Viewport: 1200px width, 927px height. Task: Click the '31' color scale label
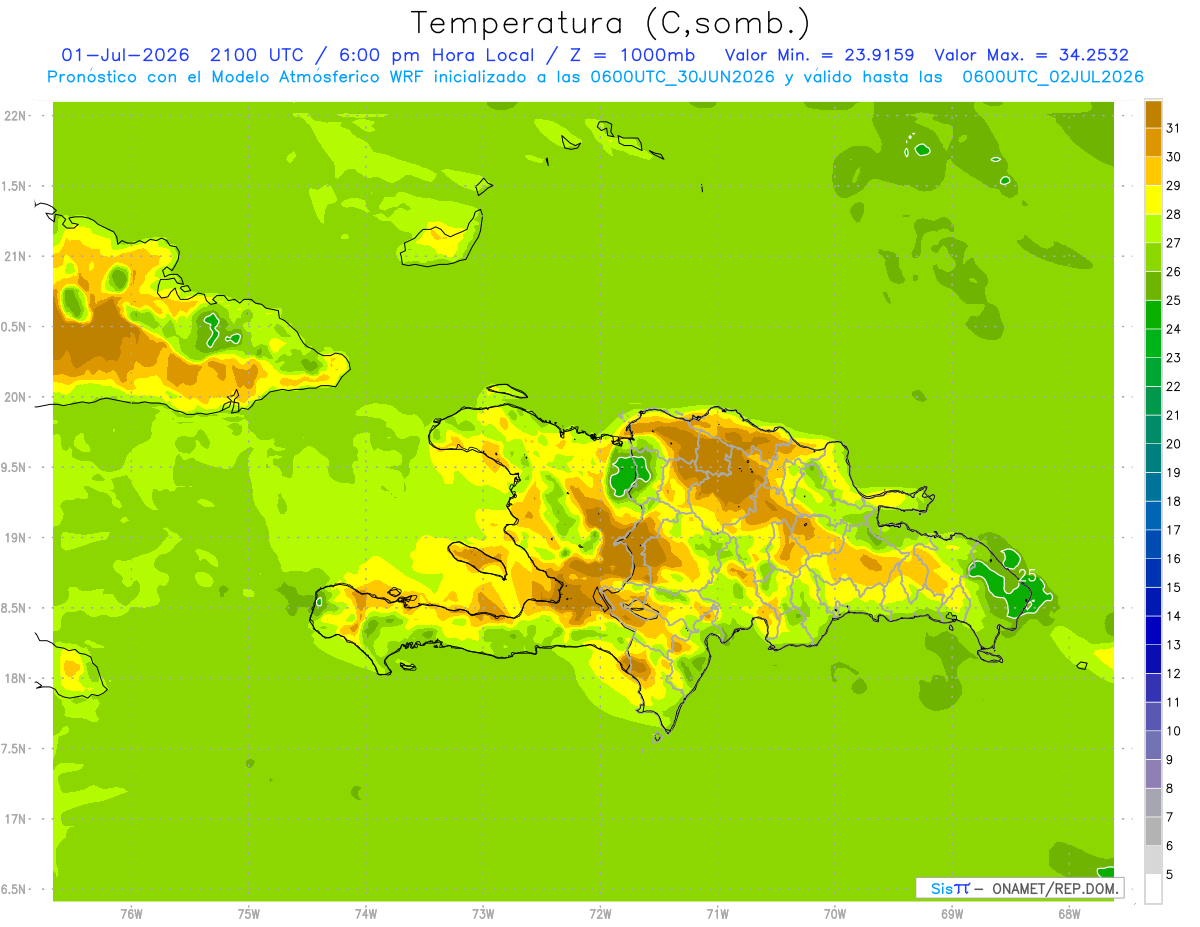pyautogui.click(x=1174, y=129)
